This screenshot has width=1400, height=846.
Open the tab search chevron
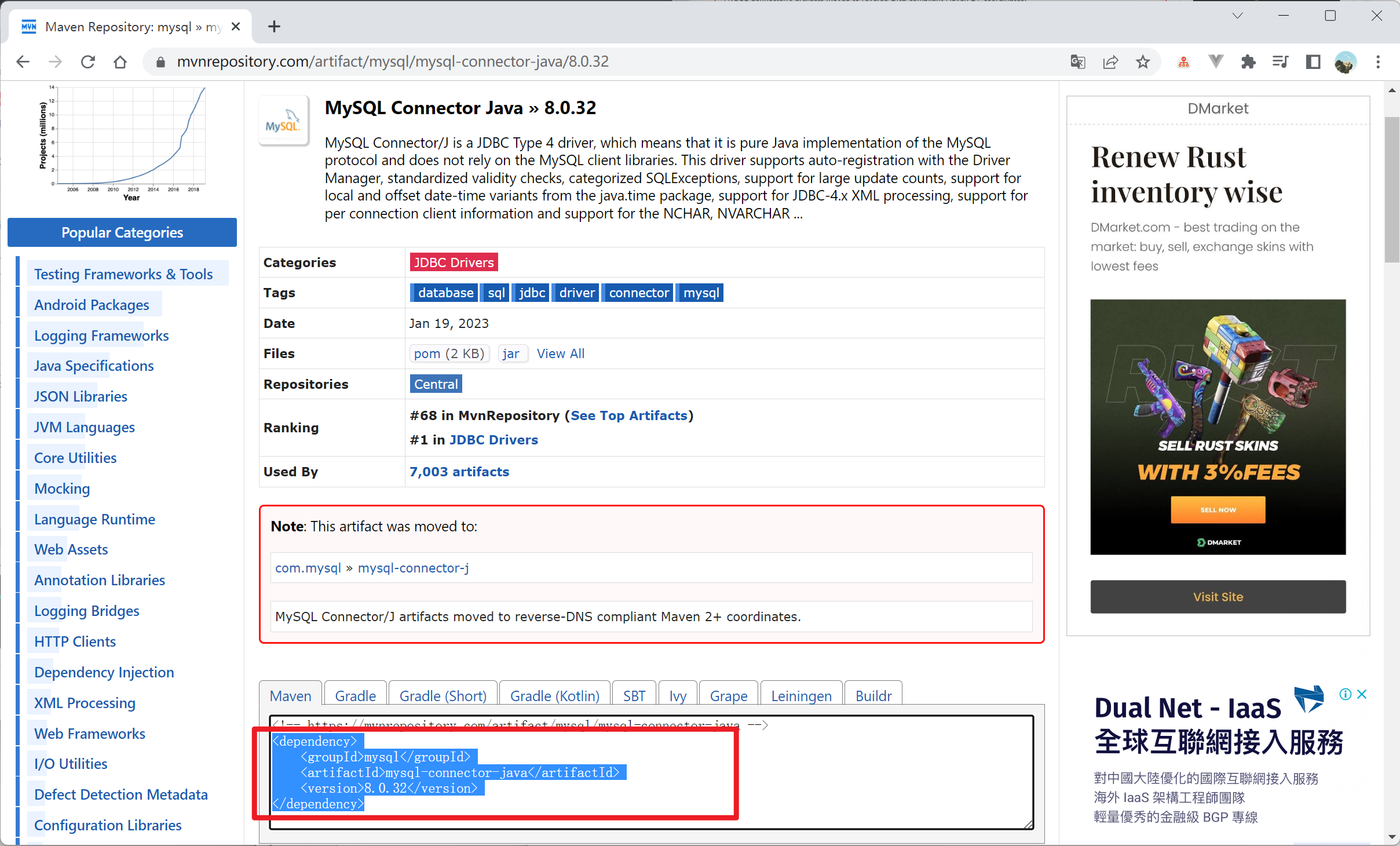[x=1238, y=16]
